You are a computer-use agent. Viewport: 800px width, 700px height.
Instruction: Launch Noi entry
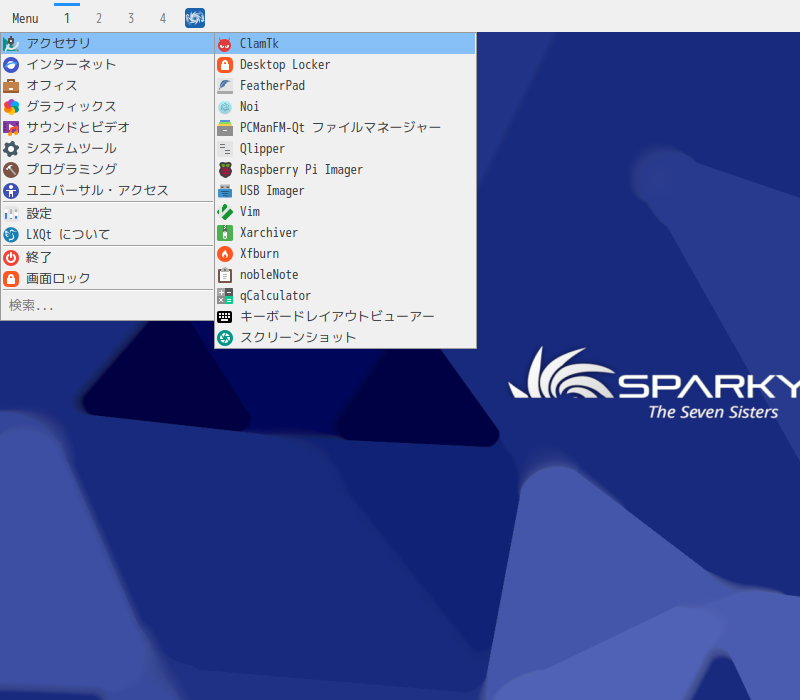coord(345,107)
